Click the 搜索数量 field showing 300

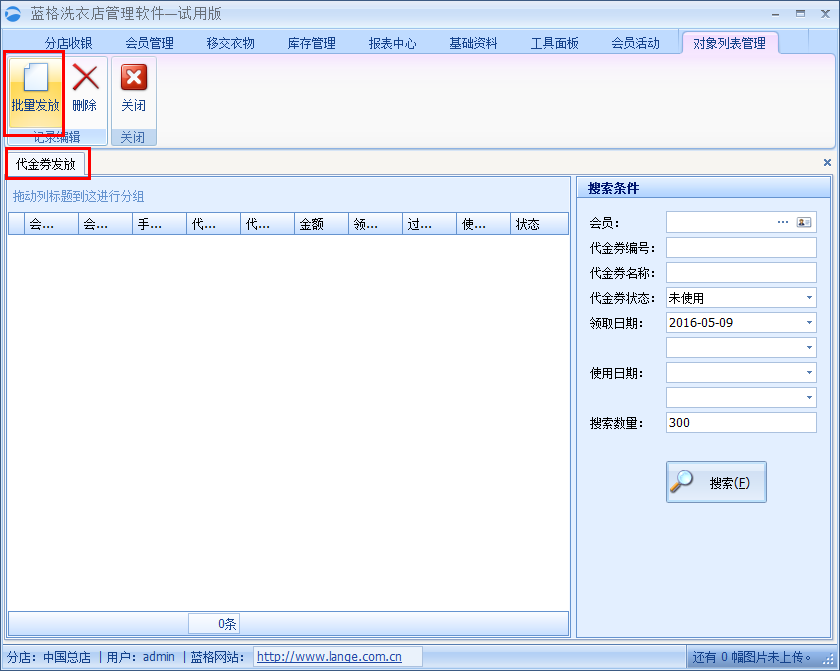(x=741, y=423)
